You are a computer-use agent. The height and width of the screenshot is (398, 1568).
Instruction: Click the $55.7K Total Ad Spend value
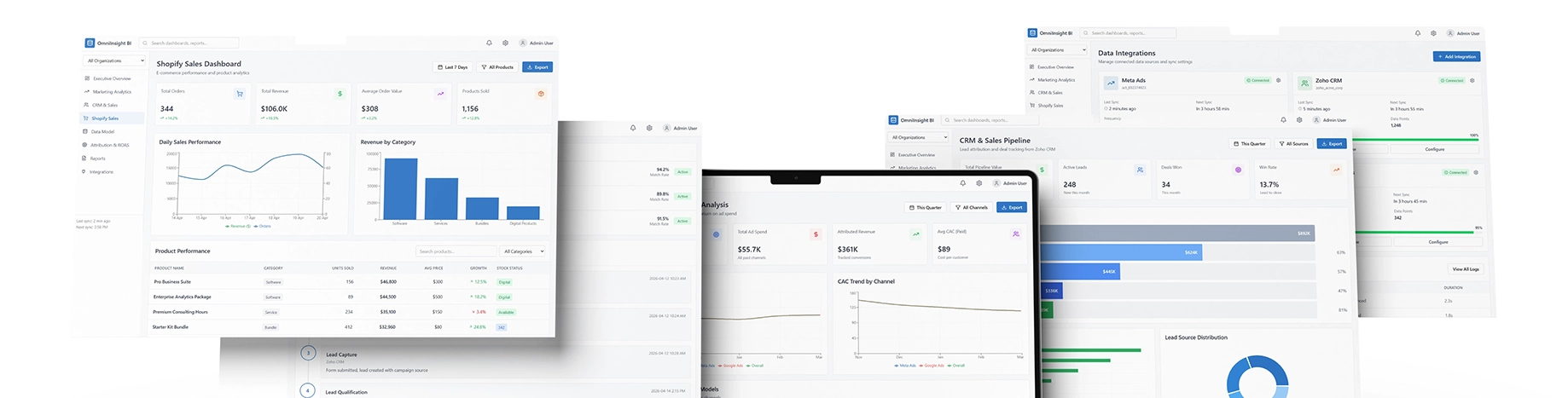tap(749, 249)
